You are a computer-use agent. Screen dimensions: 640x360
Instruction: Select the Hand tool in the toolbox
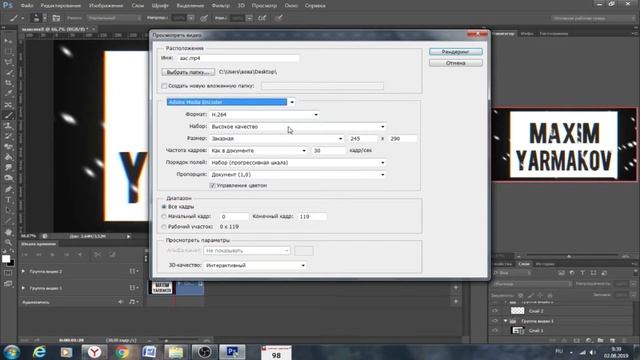click(8, 232)
